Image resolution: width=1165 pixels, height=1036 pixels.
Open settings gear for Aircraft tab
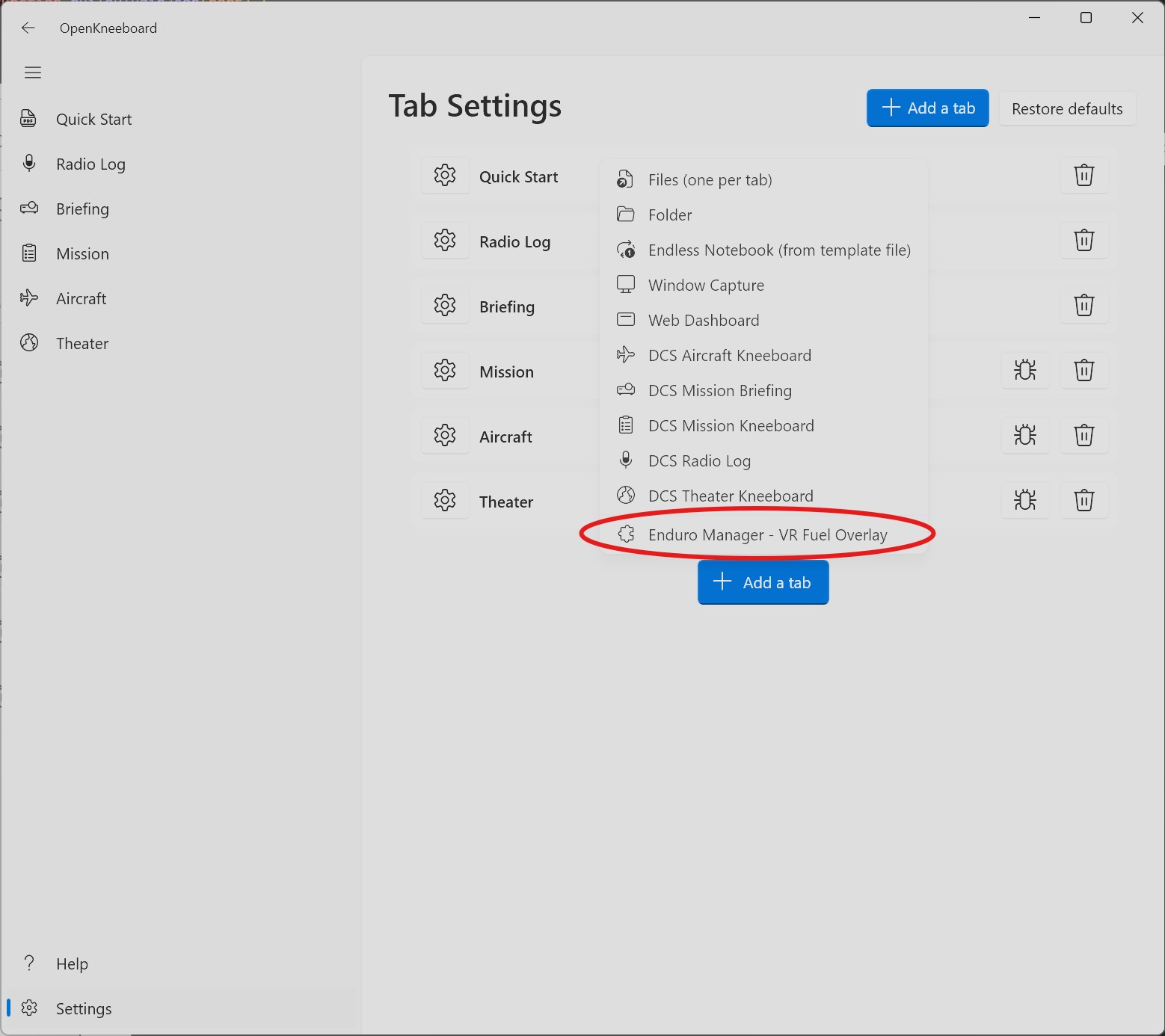point(445,436)
